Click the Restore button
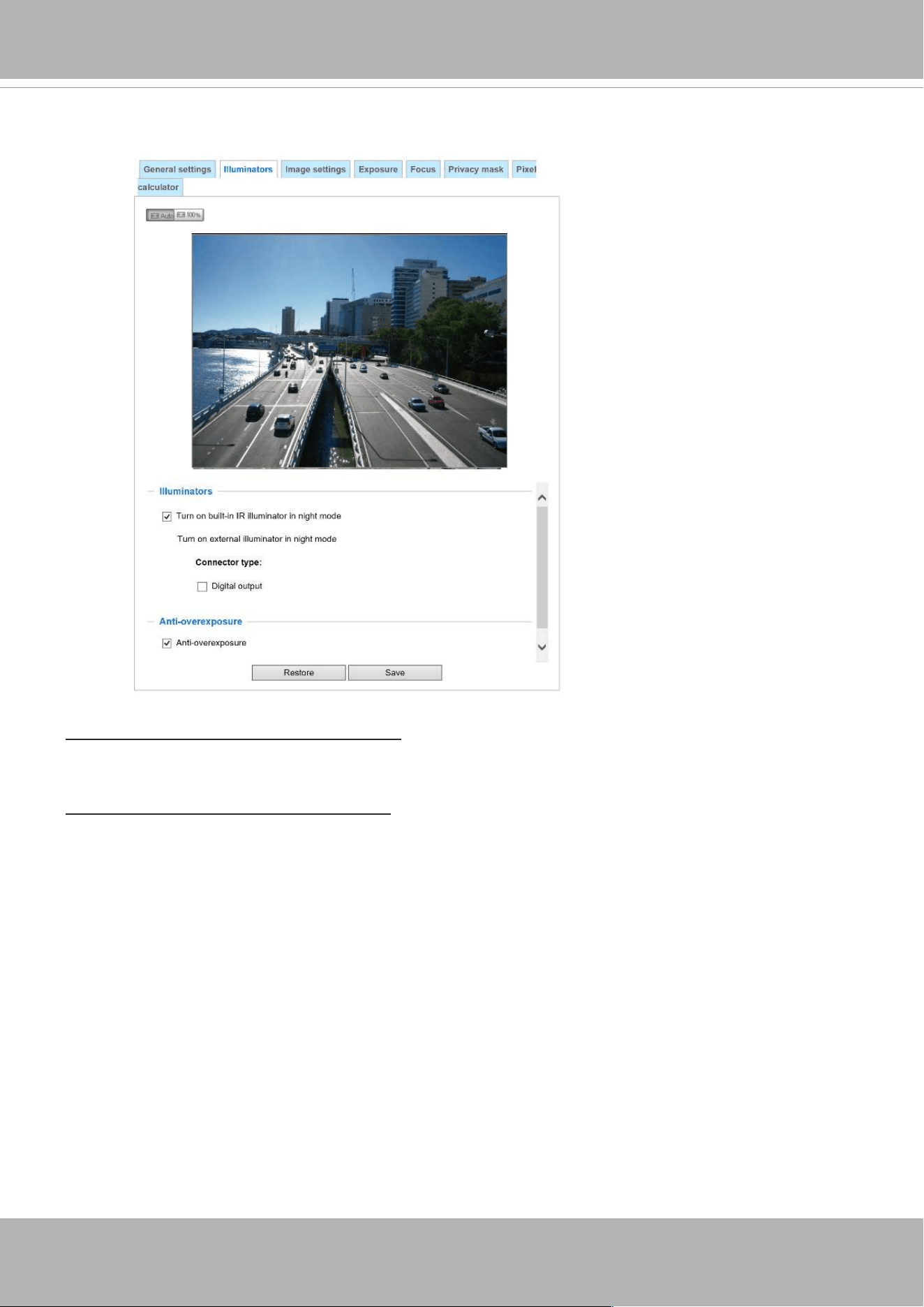The width and height of the screenshot is (924, 1307). pos(299,672)
